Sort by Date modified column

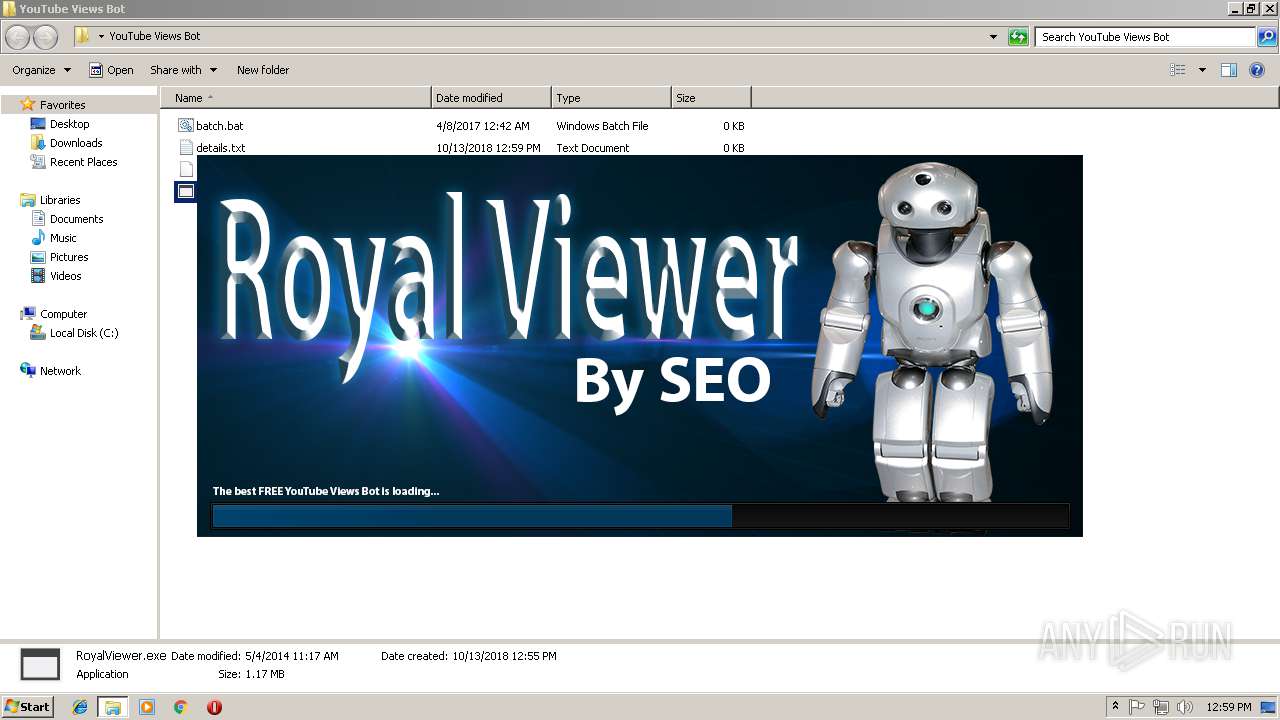coord(491,98)
